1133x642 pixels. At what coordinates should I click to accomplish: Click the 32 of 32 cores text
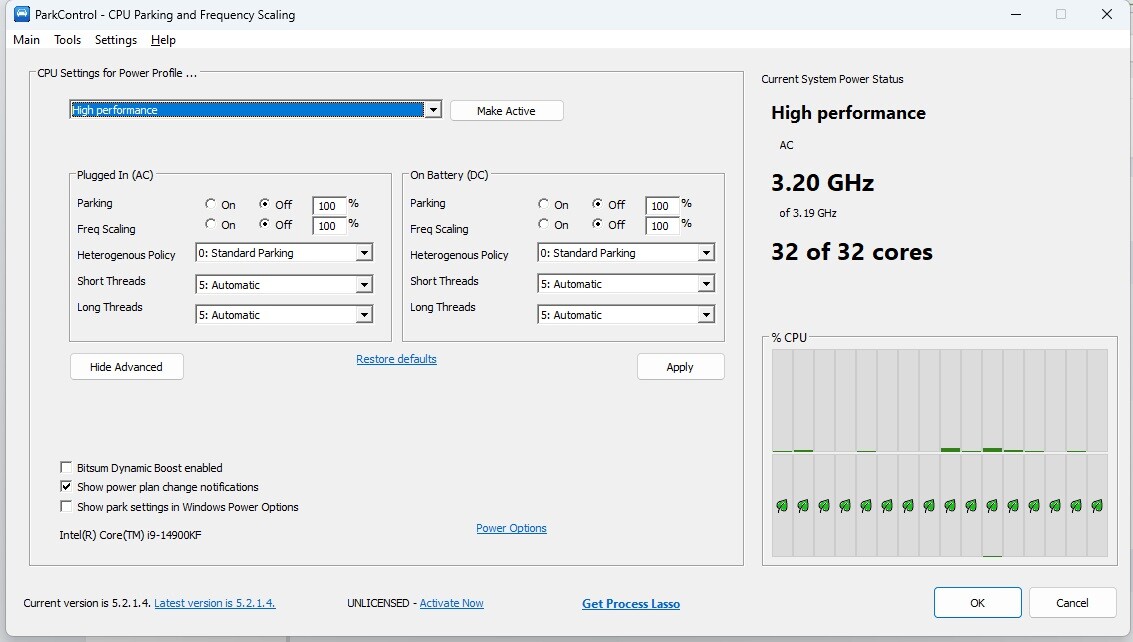point(852,252)
